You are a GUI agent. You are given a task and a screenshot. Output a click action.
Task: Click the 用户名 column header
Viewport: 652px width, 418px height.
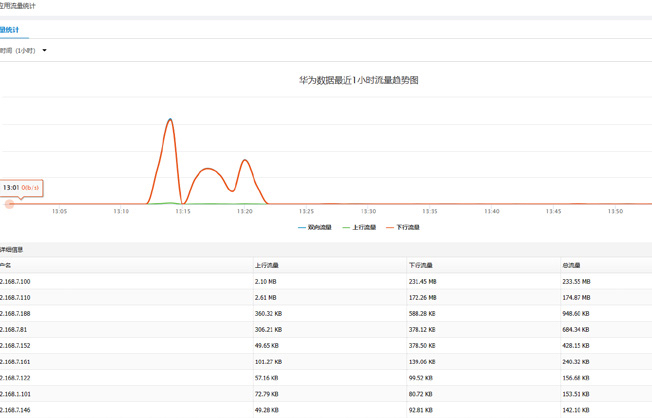click(6, 266)
